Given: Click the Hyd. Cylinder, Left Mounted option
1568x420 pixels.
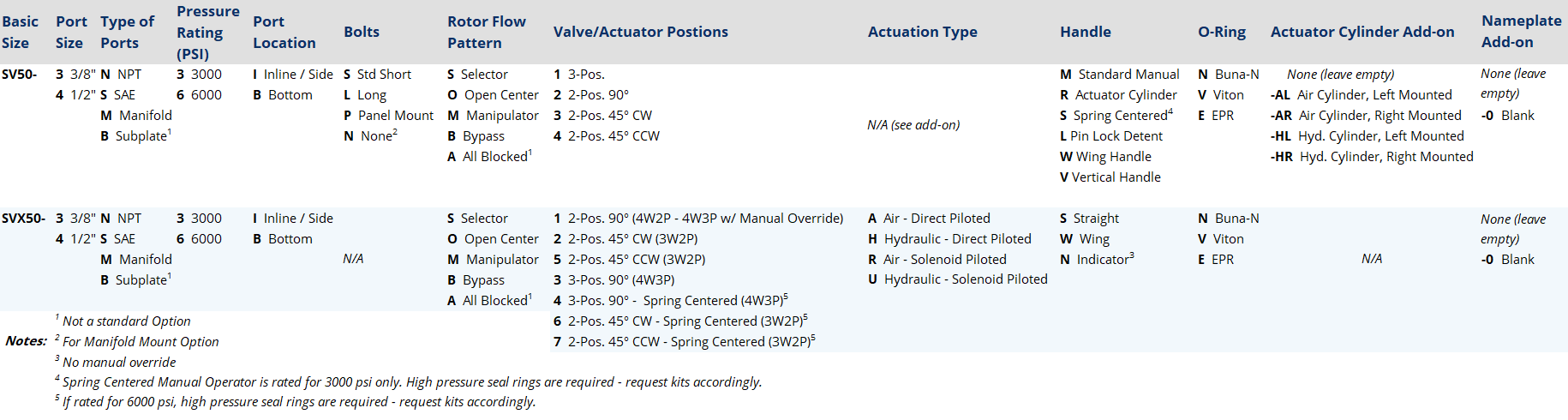Looking at the screenshot, I should 1368,136.
